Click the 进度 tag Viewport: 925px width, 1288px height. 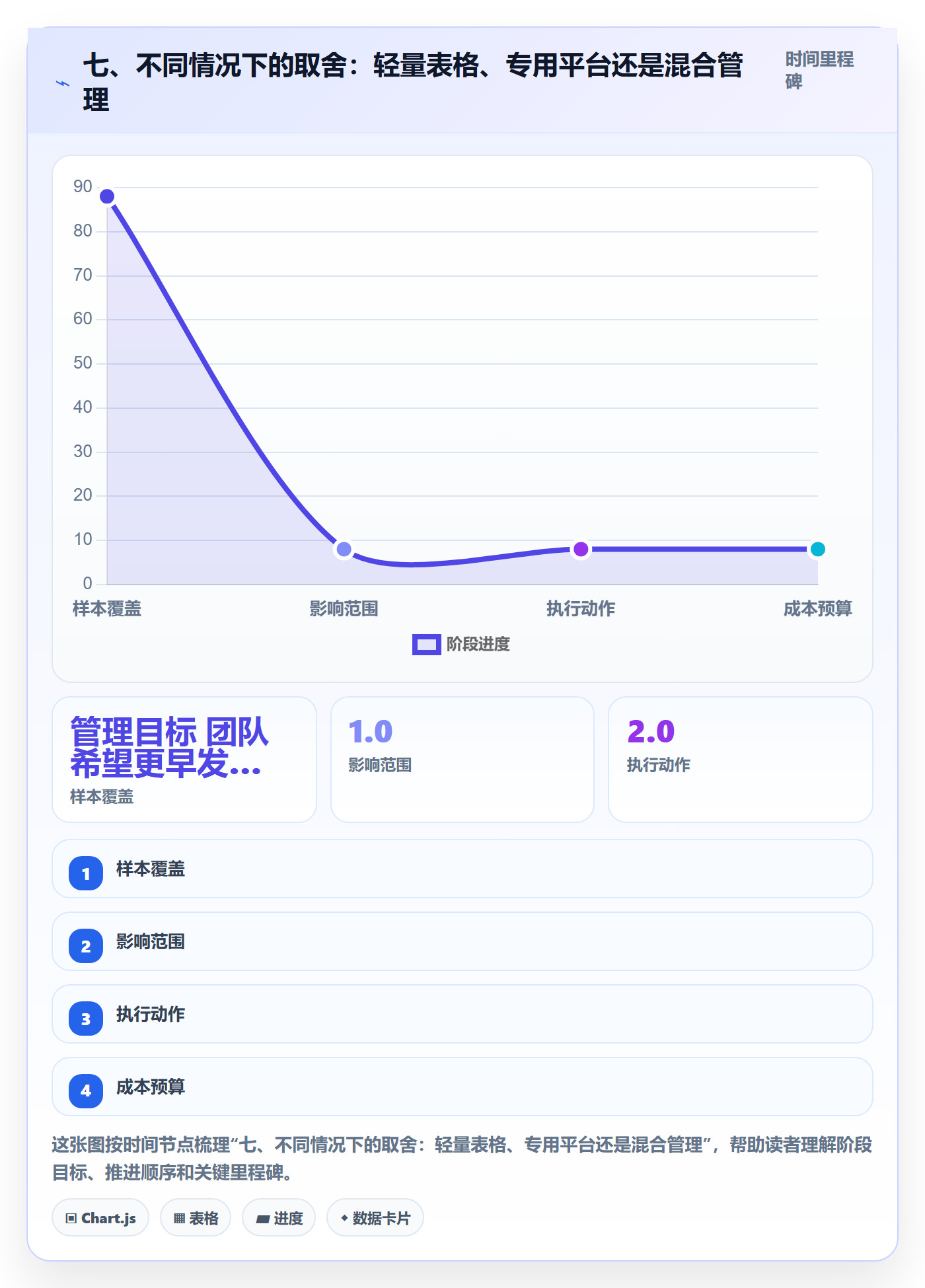click(279, 1217)
